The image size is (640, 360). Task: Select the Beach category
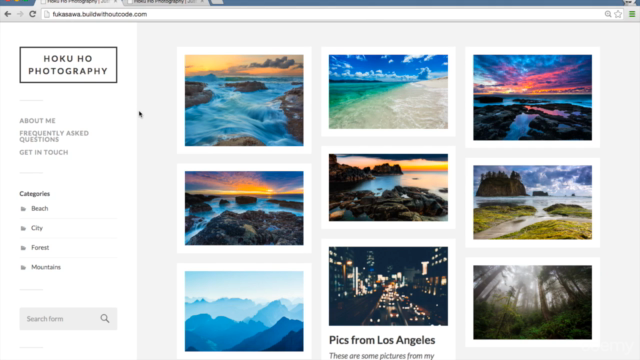point(40,209)
